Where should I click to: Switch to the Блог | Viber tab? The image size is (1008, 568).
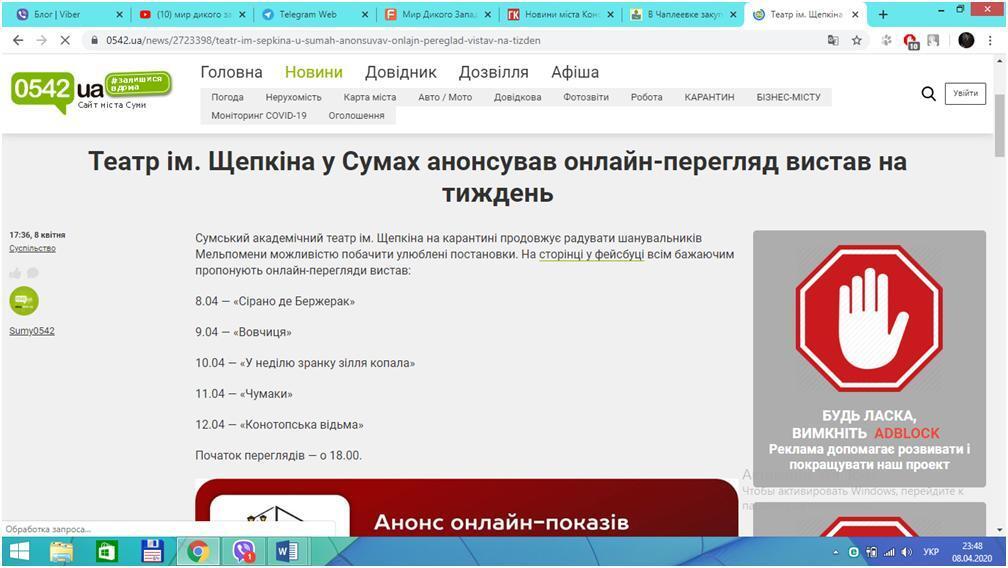[67, 14]
